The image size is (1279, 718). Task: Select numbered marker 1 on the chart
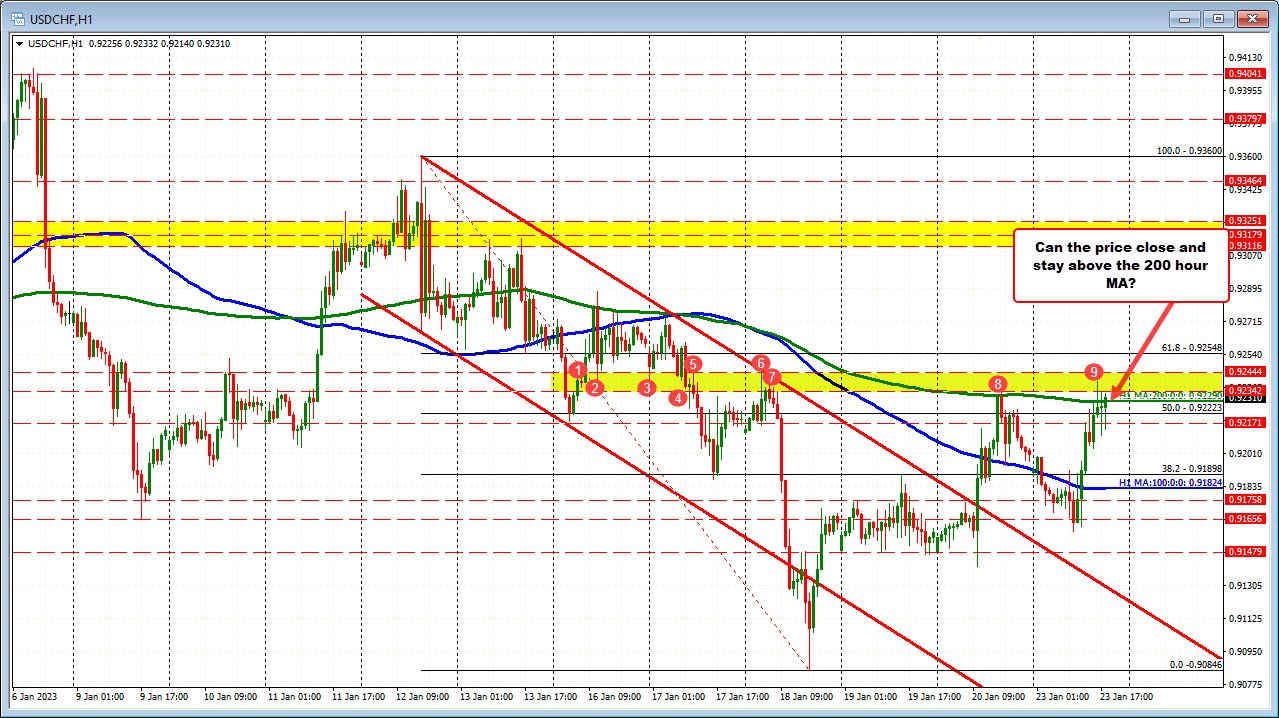coord(577,370)
